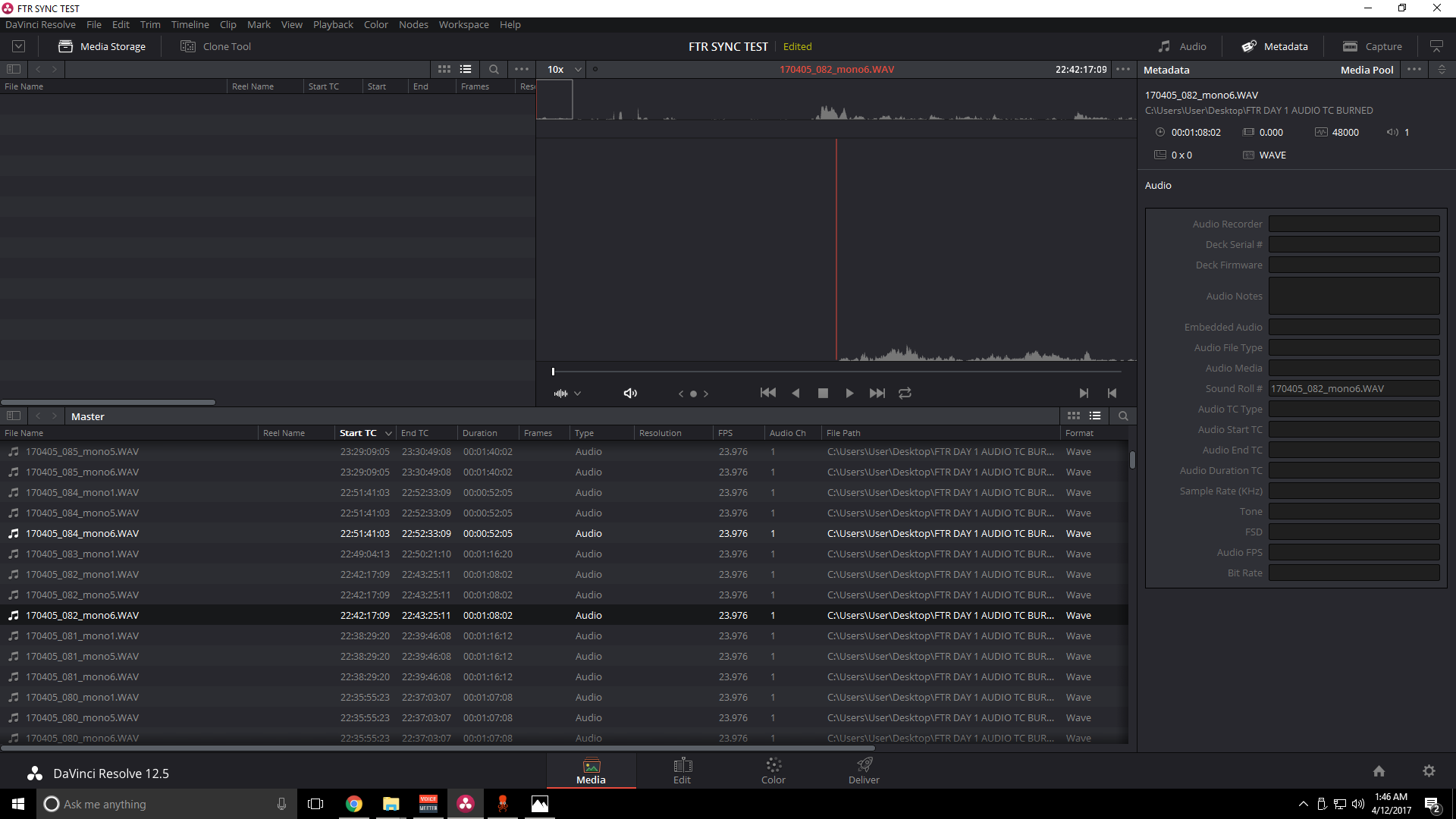Image resolution: width=1456 pixels, height=819 pixels.
Task: Open the Clone Tool
Action: click(215, 46)
